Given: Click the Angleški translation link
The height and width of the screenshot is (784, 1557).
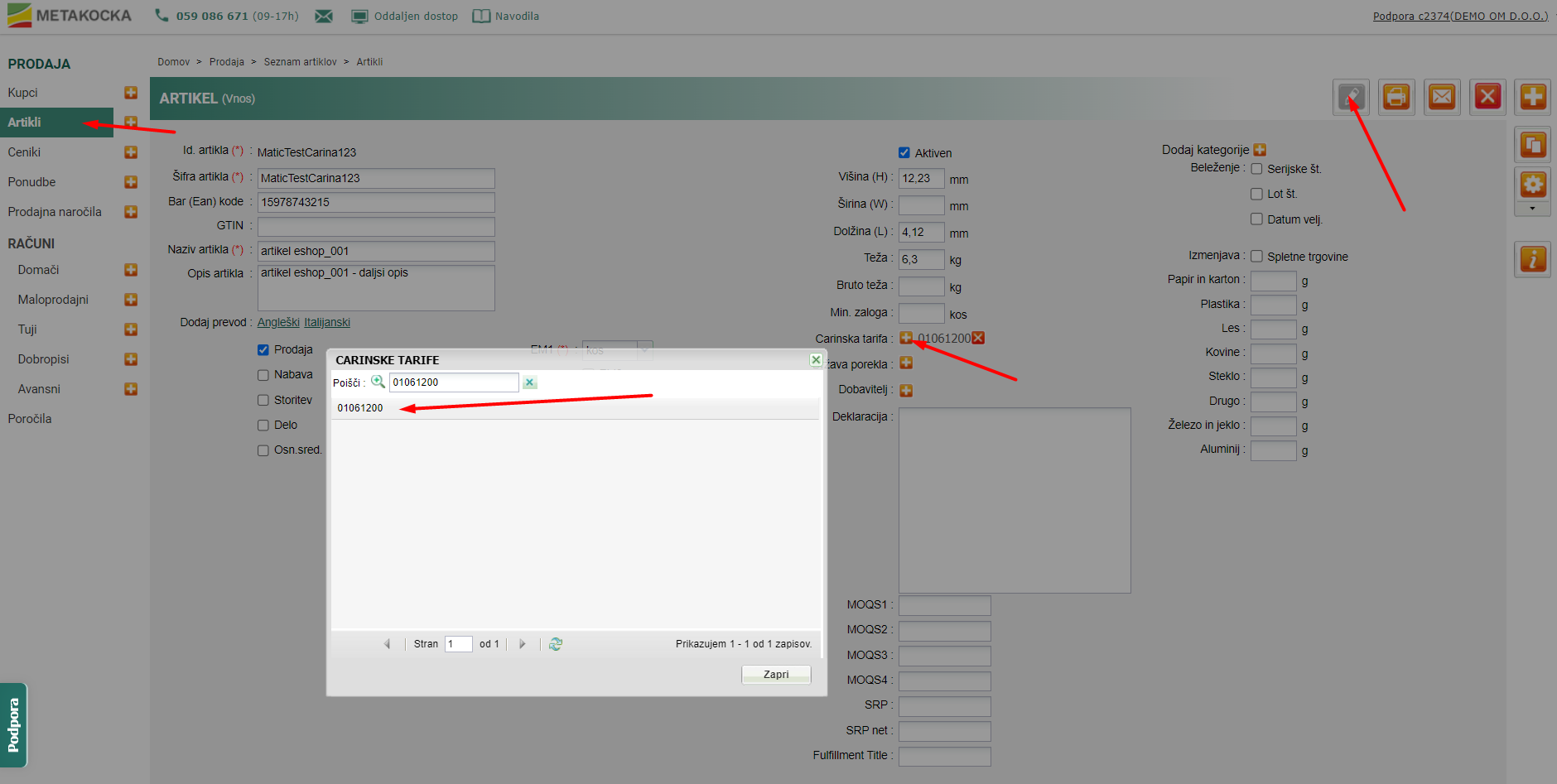Looking at the screenshot, I should tap(278, 322).
